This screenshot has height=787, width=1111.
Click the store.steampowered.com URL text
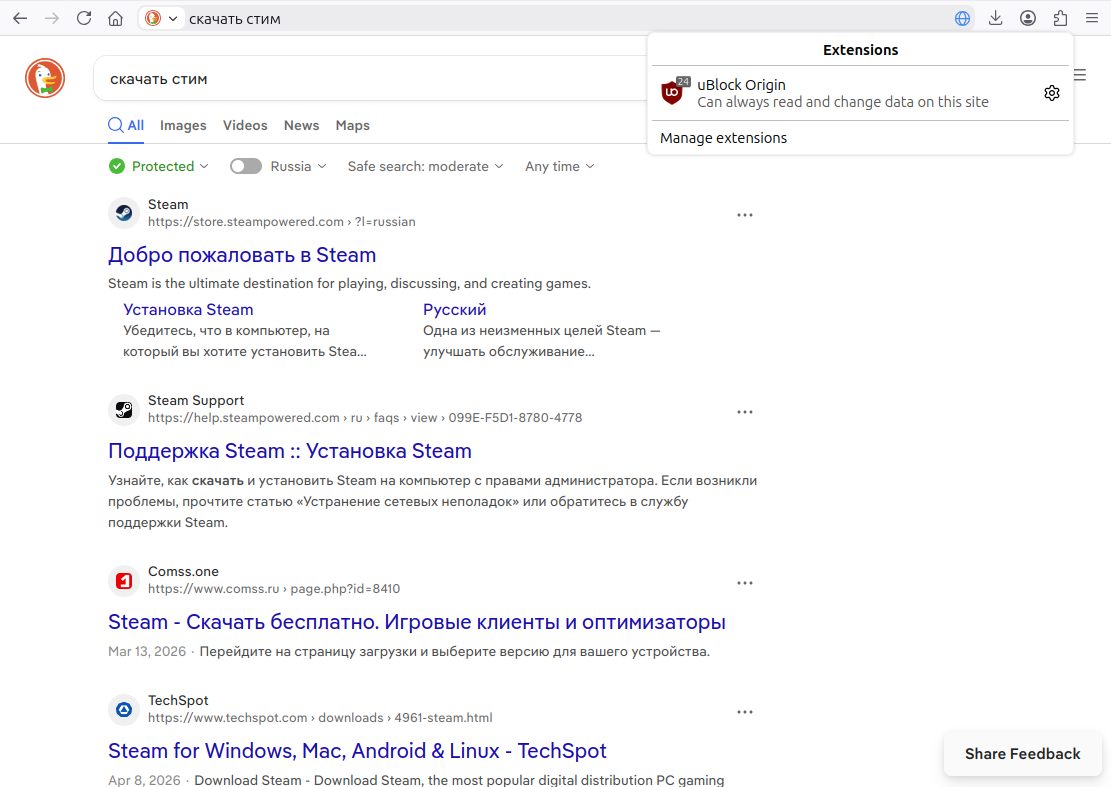(281, 222)
